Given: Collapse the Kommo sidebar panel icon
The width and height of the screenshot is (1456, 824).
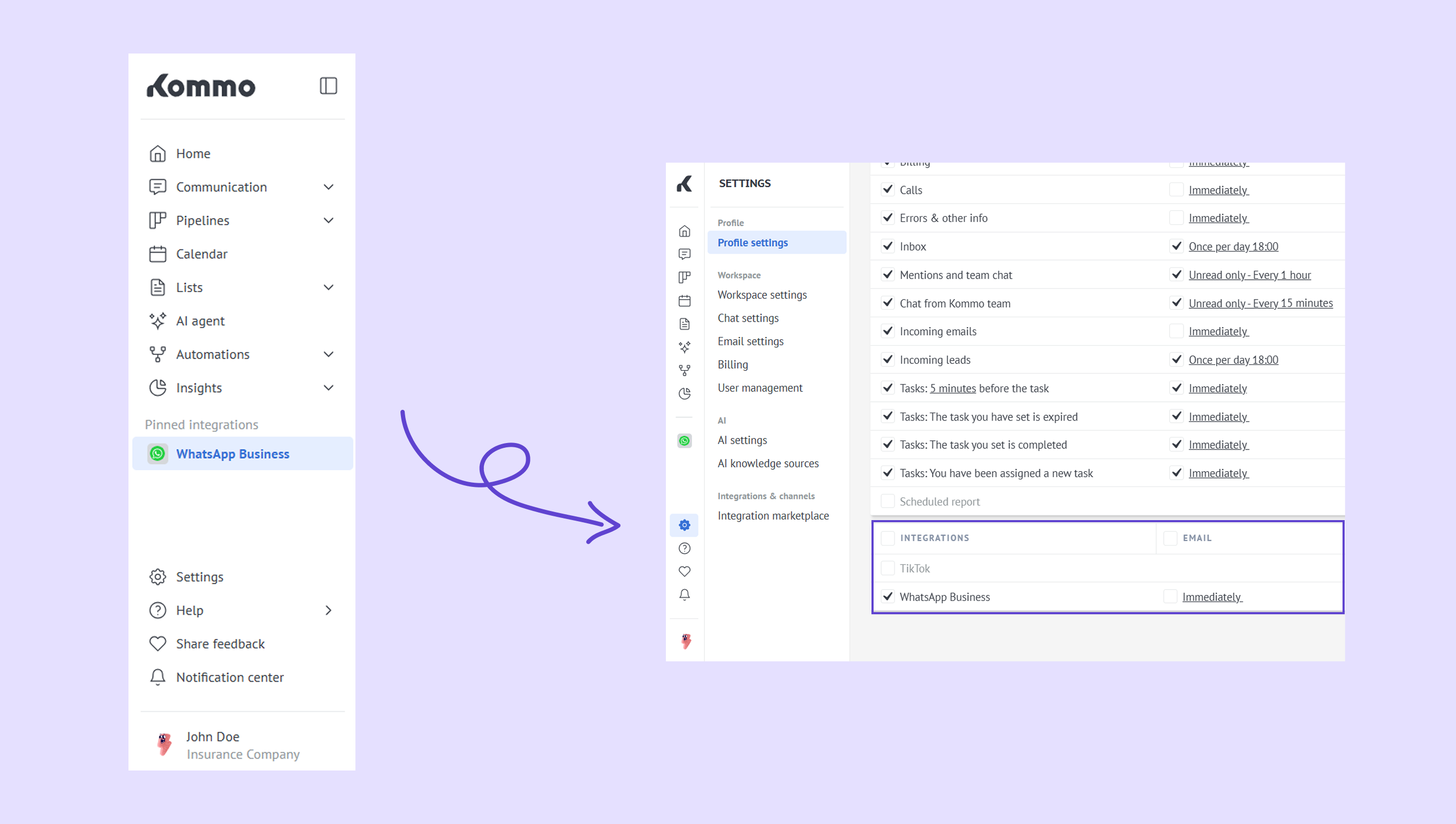Looking at the screenshot, I should point(328,86).
